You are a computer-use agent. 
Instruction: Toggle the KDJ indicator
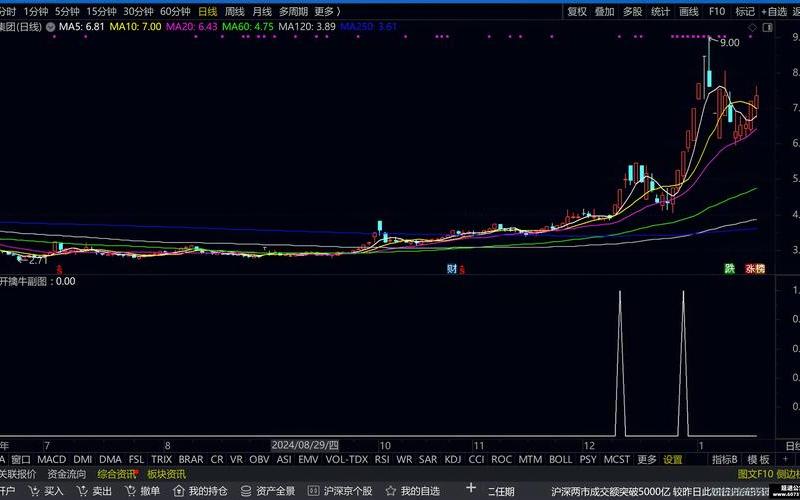click(453, 460)
